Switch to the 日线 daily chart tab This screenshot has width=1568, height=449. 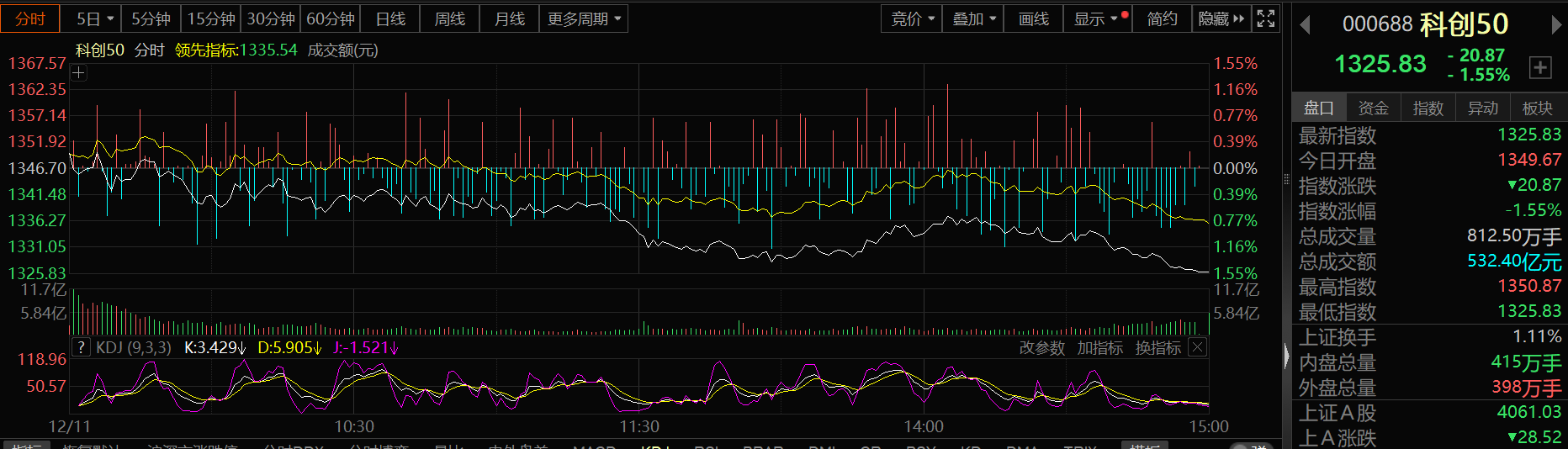pyautogui.click(x=390, y=18)
